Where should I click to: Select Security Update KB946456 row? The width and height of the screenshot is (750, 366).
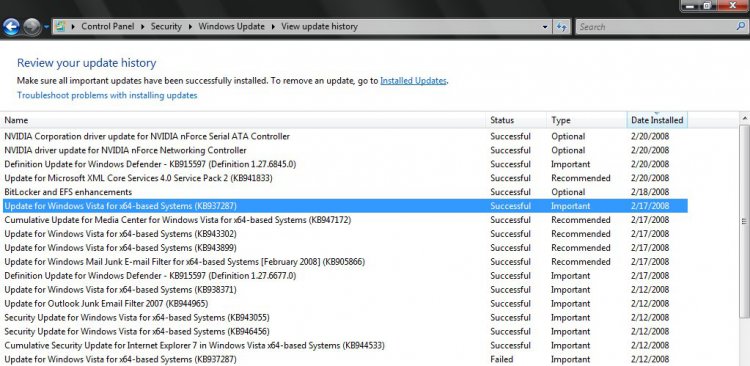(x=344, y=331)
